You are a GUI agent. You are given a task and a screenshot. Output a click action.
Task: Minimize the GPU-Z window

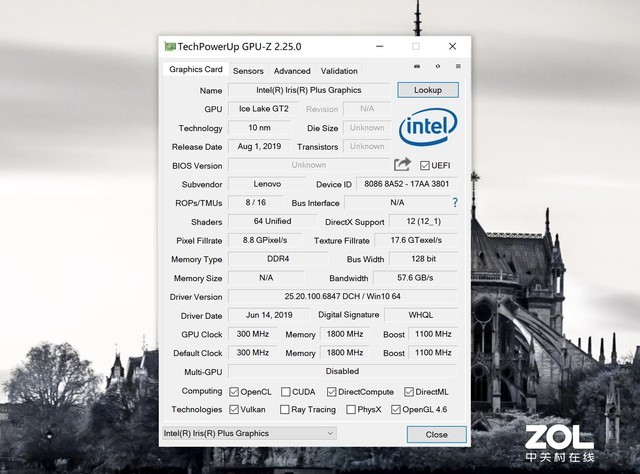[380, 47]
